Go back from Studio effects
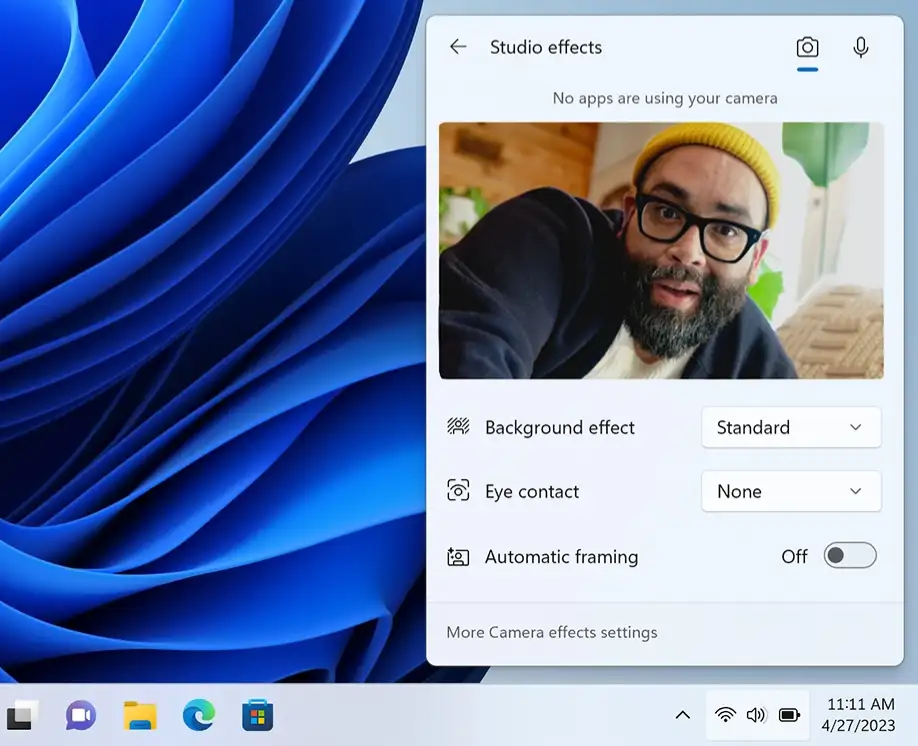918x746 pixels. [458, 47]
